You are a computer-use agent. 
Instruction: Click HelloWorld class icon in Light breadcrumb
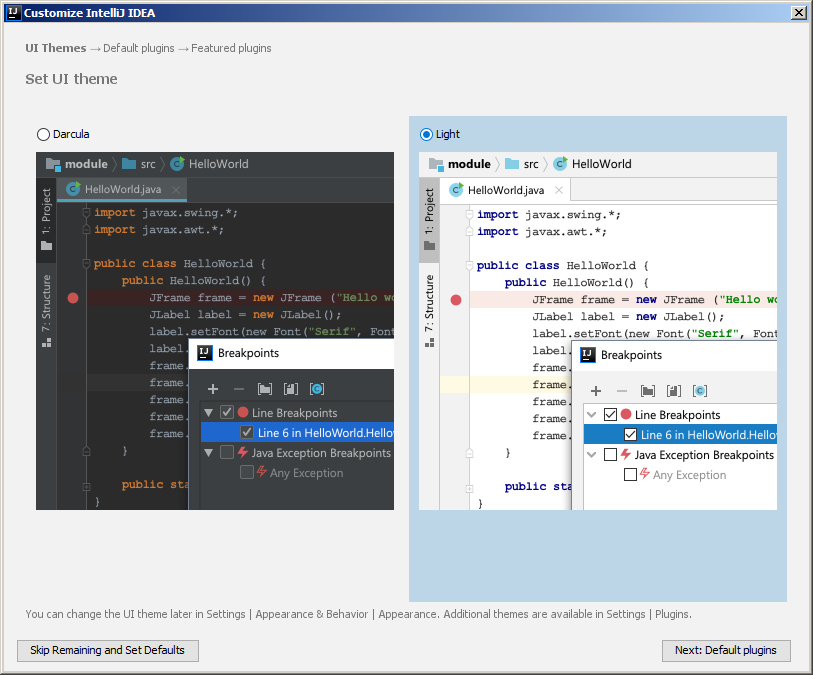point(560,164)
